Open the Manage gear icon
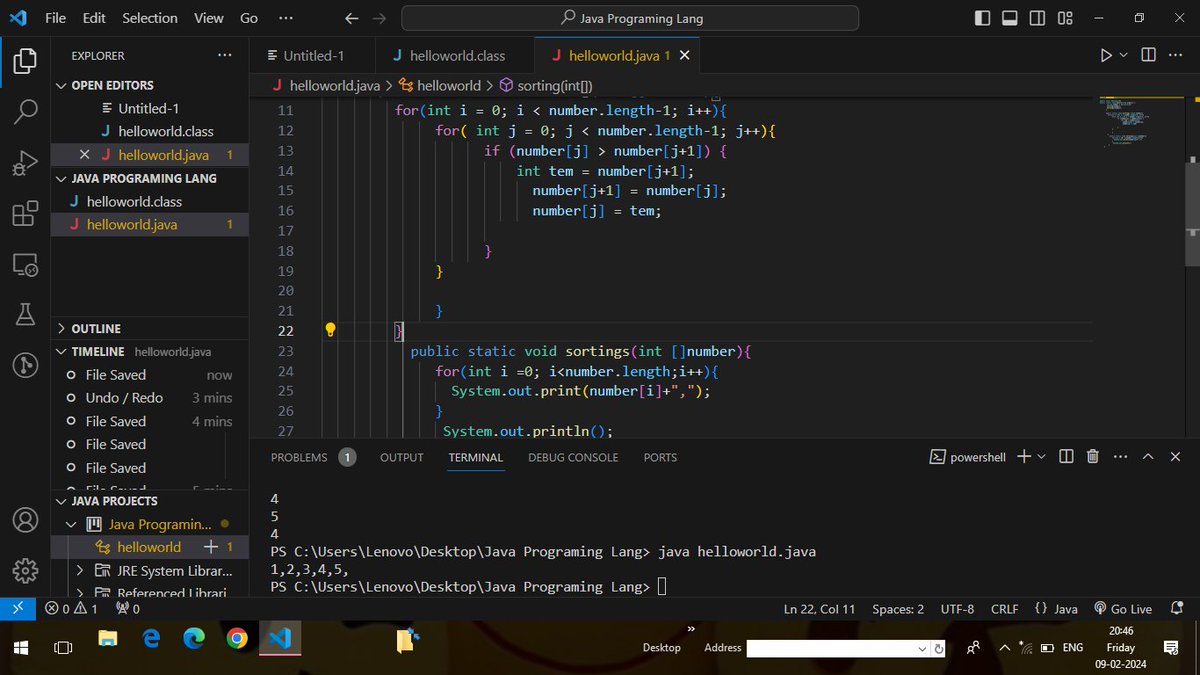The image size is (1200, 675). [x=25, y=570]
